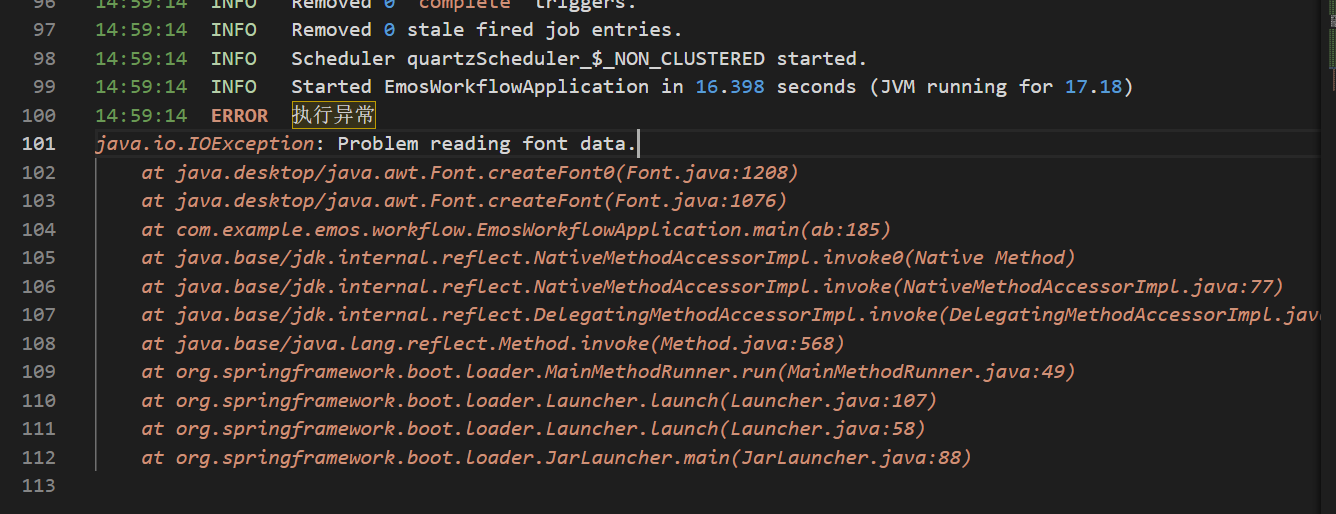Open the MainMethodRunner.java:49 reference
1336x514 pixels.
pyautogui.click(x=925, y=372)
